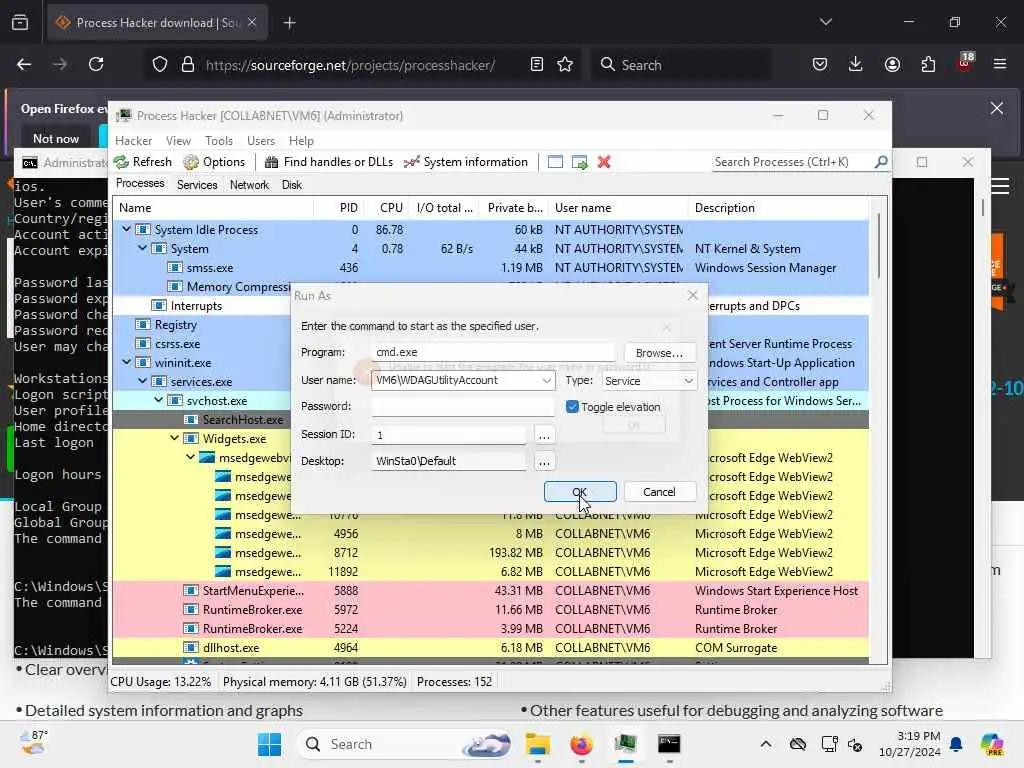The width and height of the screenshot is (1024, 768).
Task: Open the Tools menu
Action: point(219,140)
